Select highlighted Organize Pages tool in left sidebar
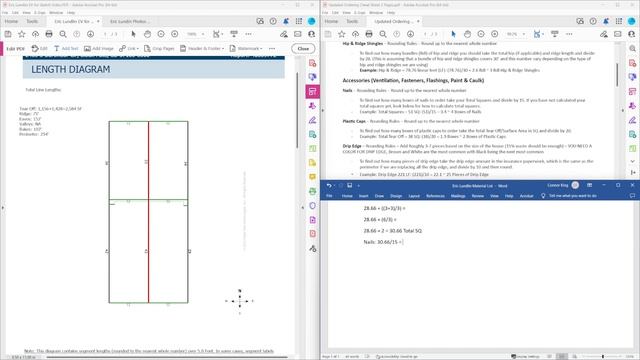640x360 pixels. point(313,91)
